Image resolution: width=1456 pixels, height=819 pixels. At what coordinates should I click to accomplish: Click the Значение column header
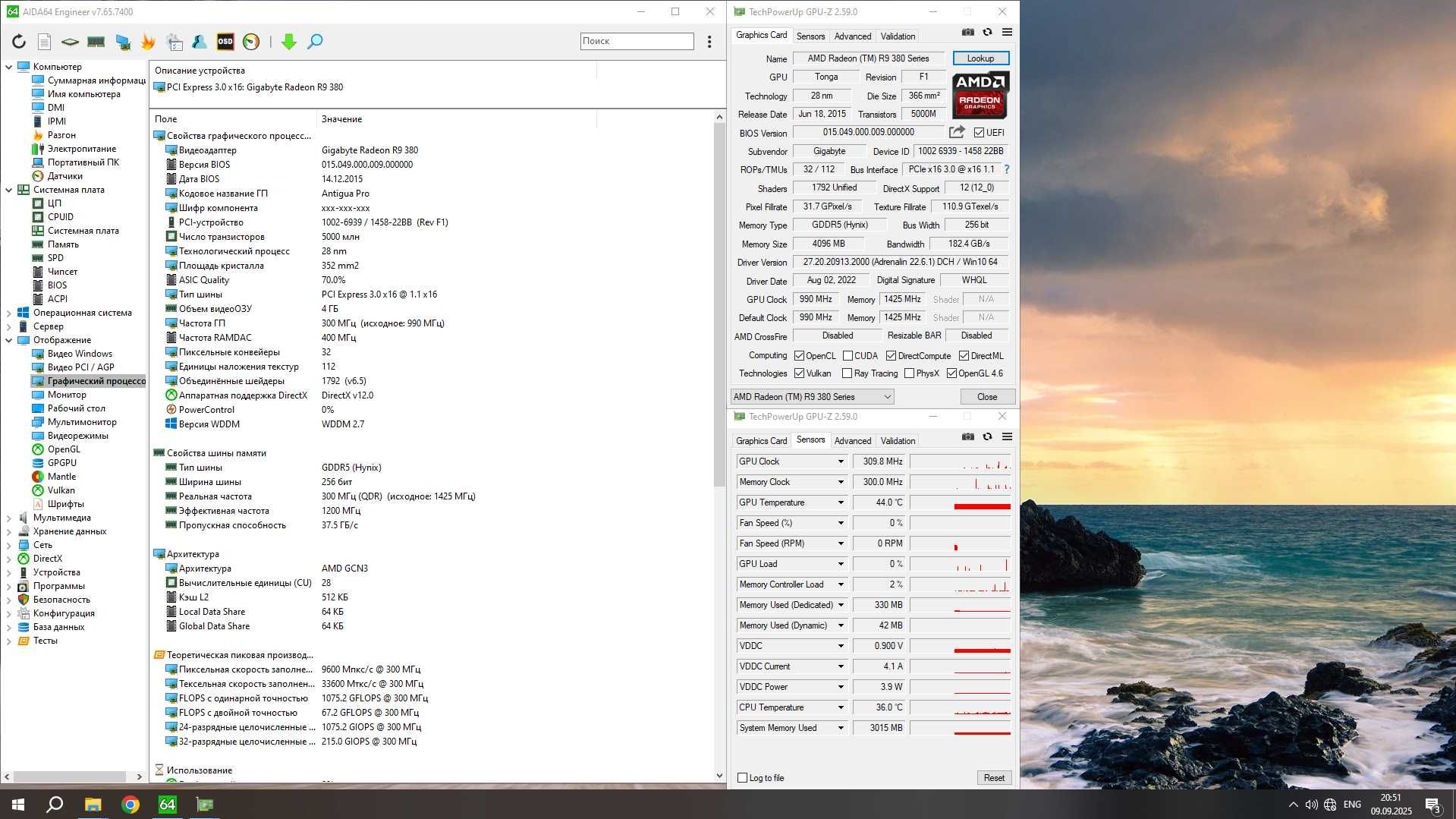click(456, 119)
